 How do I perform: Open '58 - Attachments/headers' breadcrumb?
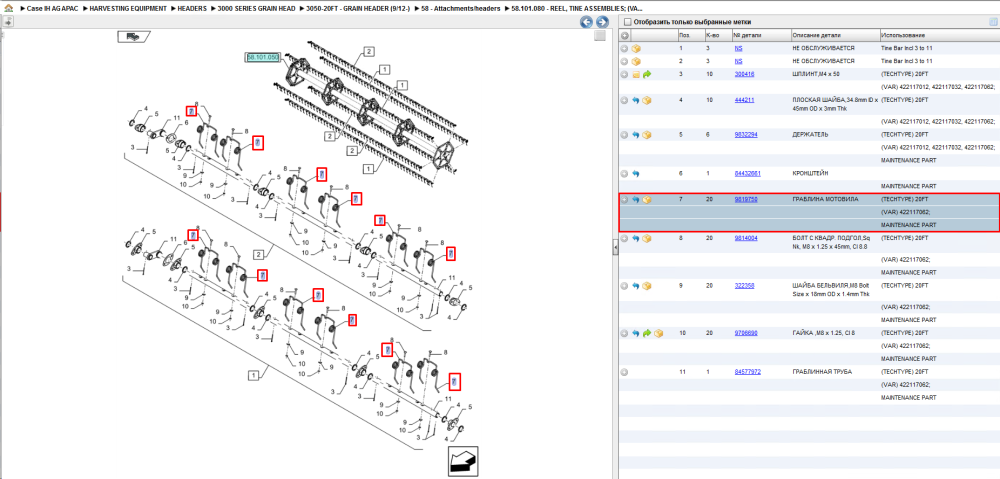click(462, 10)
